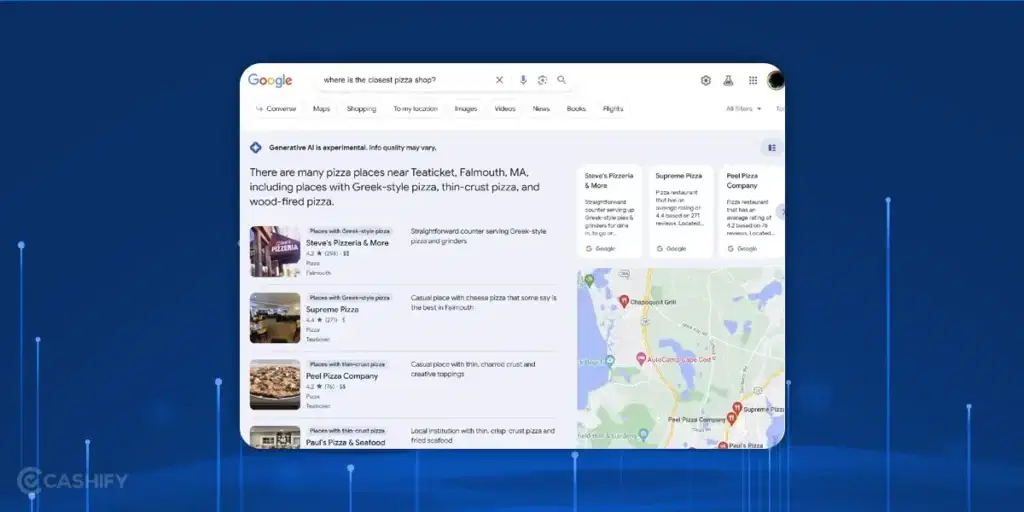Viewport: 1024px width, 512px height.
Task: Select the Converse chip
Action: pyautogui.click(x=276, y=109)
